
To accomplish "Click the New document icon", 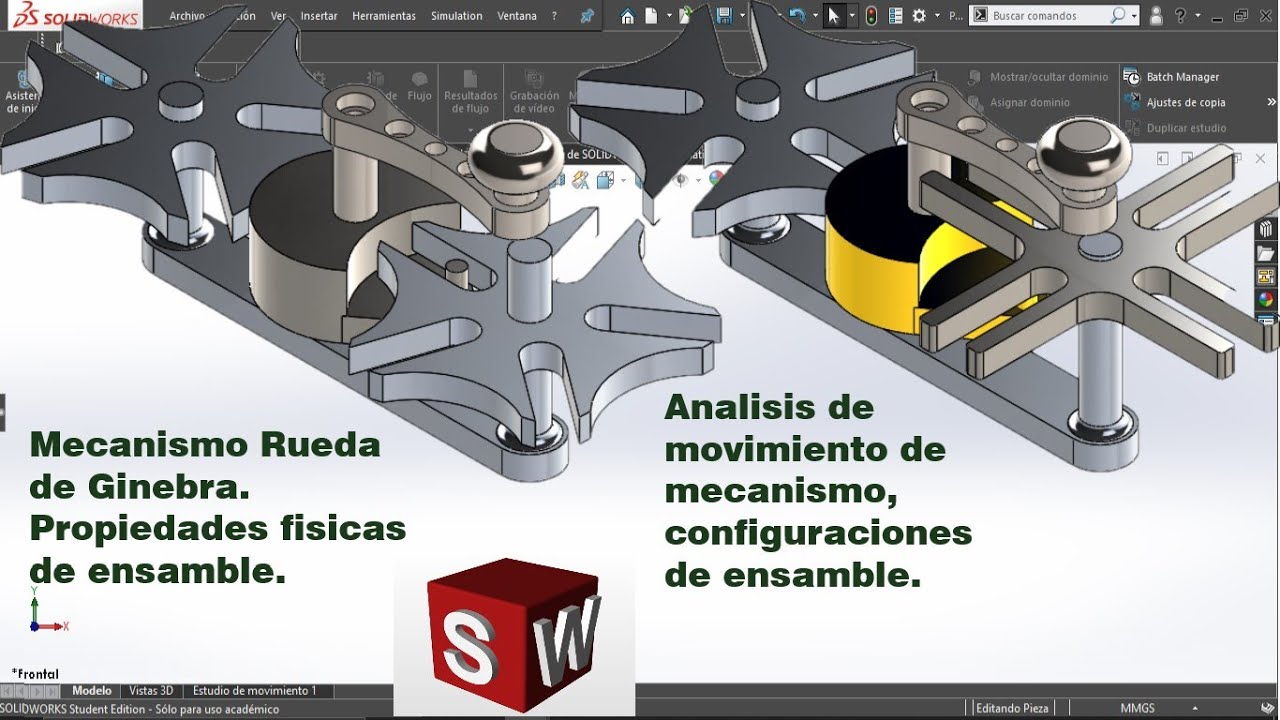I will [651, 16].
